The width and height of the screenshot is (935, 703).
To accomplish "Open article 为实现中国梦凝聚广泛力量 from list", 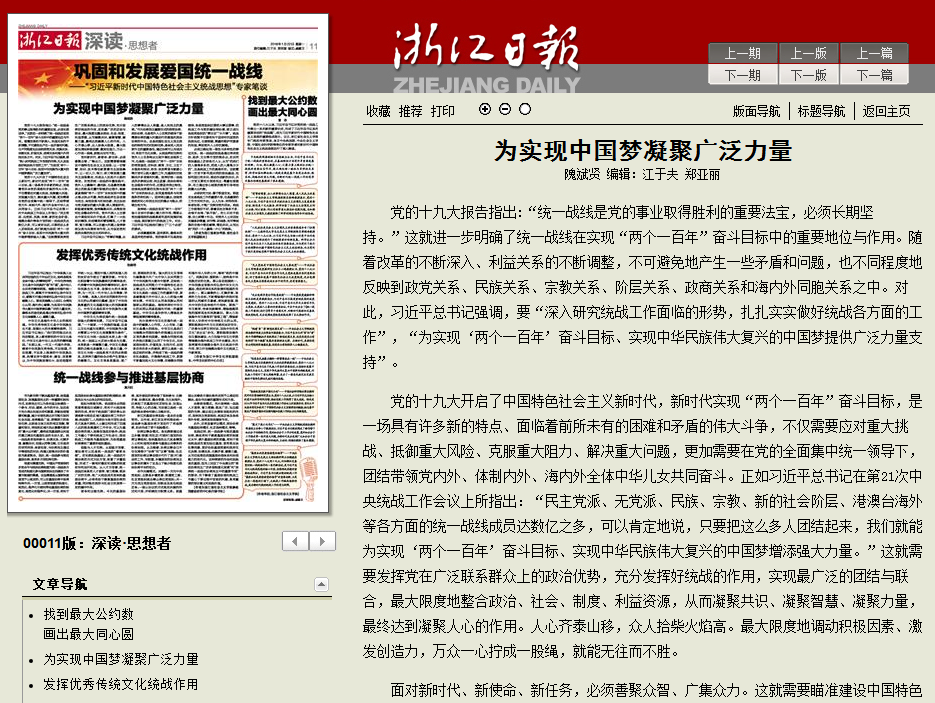I will [120, 659].
